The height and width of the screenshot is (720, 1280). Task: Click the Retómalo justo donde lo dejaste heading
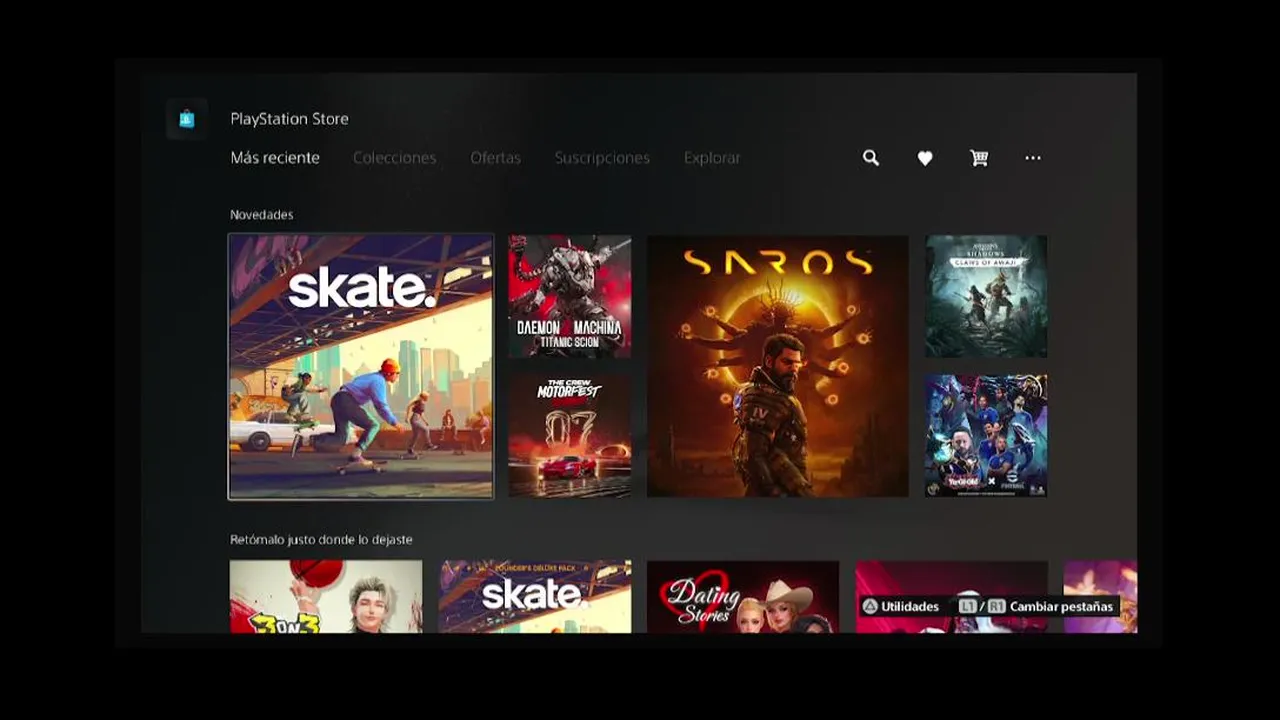[x=321, y=540]
